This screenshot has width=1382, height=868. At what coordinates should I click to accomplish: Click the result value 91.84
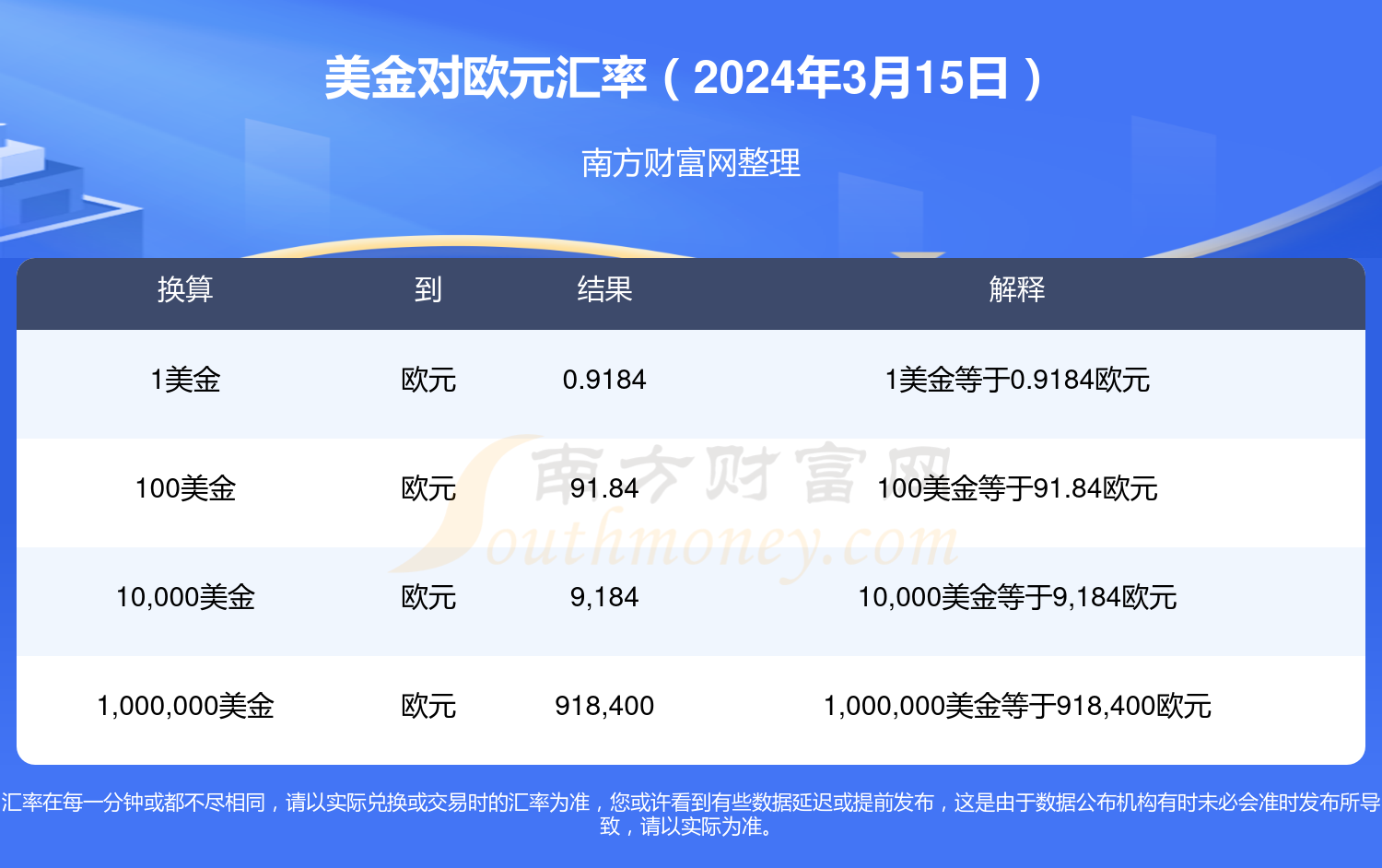(604, 488)
